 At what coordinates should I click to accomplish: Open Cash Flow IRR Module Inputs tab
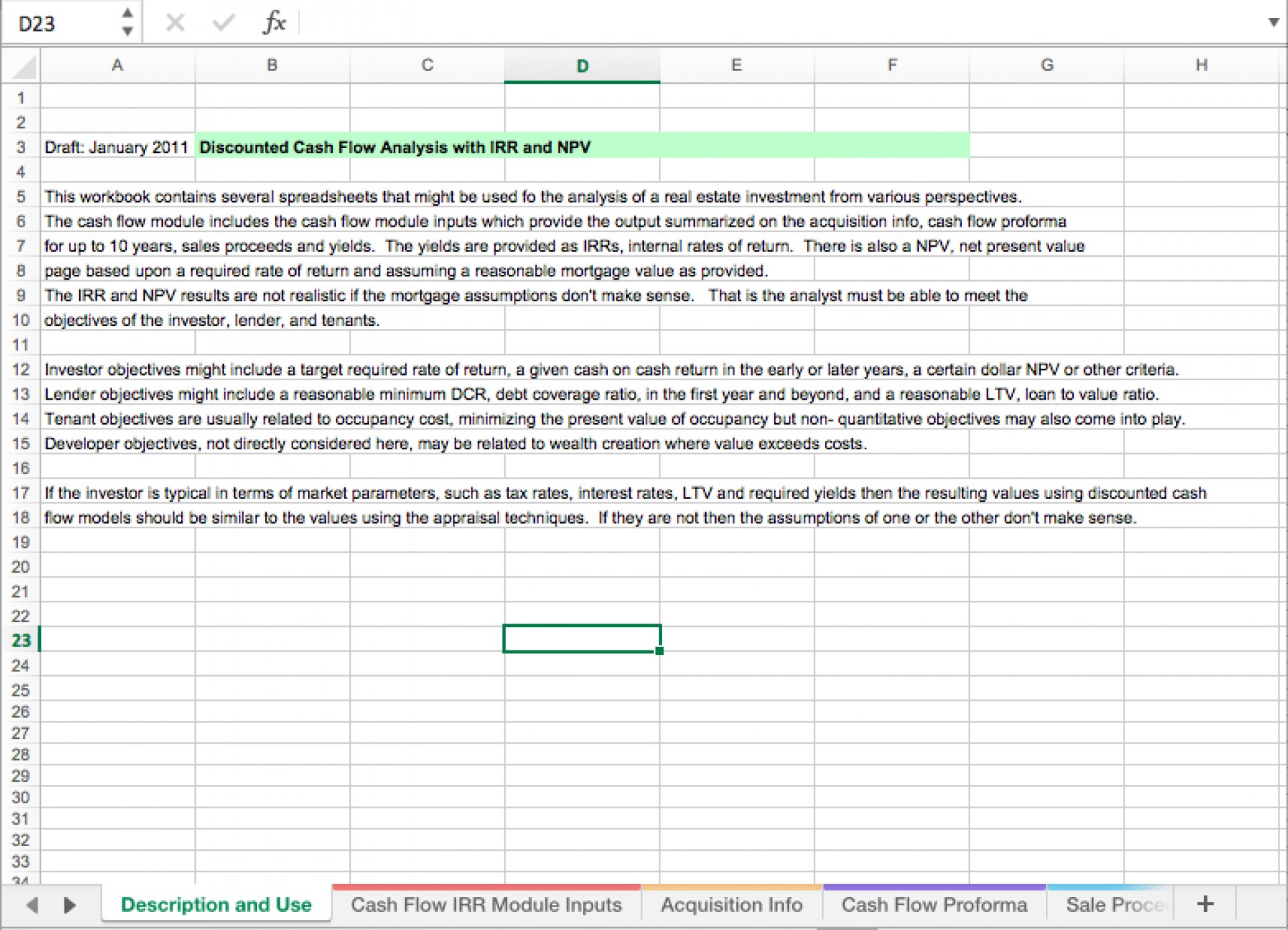(486, 905)
